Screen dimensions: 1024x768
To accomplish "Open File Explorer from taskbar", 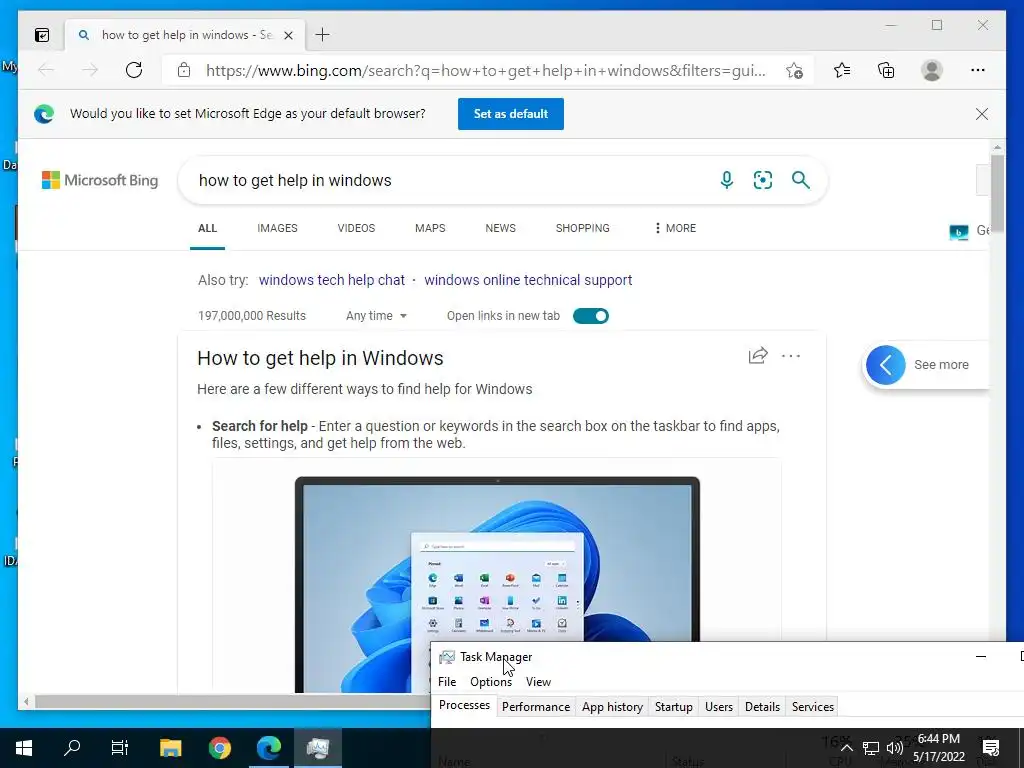I will [x=170, y=748].
